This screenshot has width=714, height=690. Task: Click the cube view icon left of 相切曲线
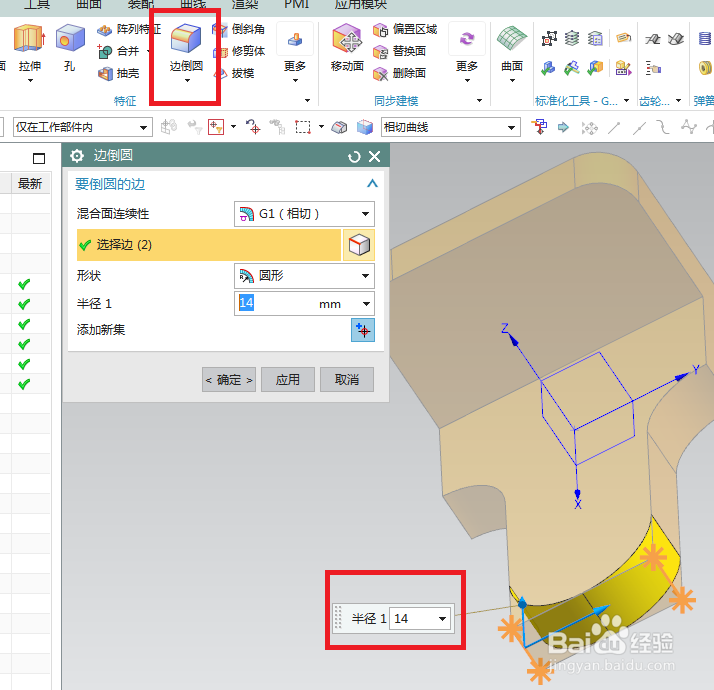364,127
